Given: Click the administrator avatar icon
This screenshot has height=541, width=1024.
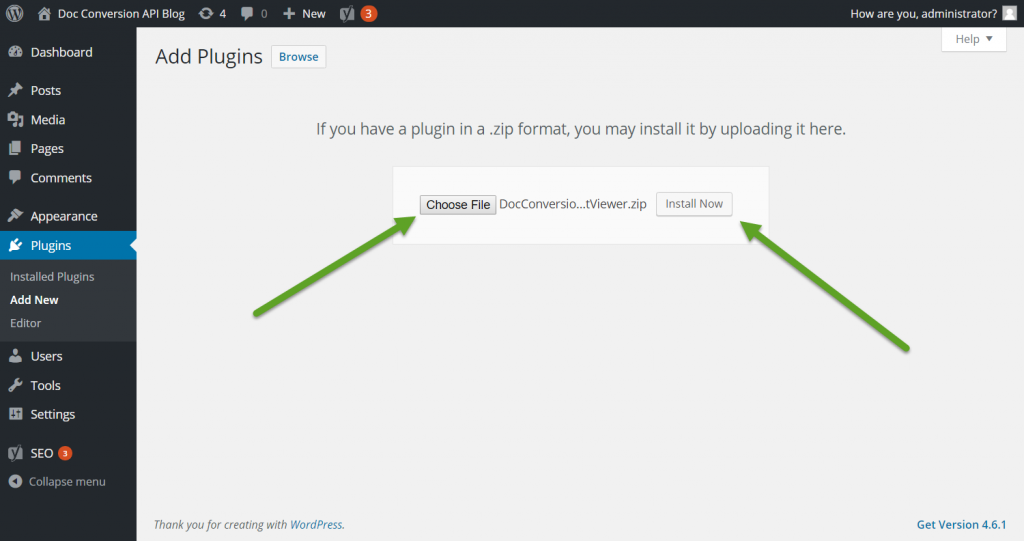Looking at the screenshot, I should 1009,13.
